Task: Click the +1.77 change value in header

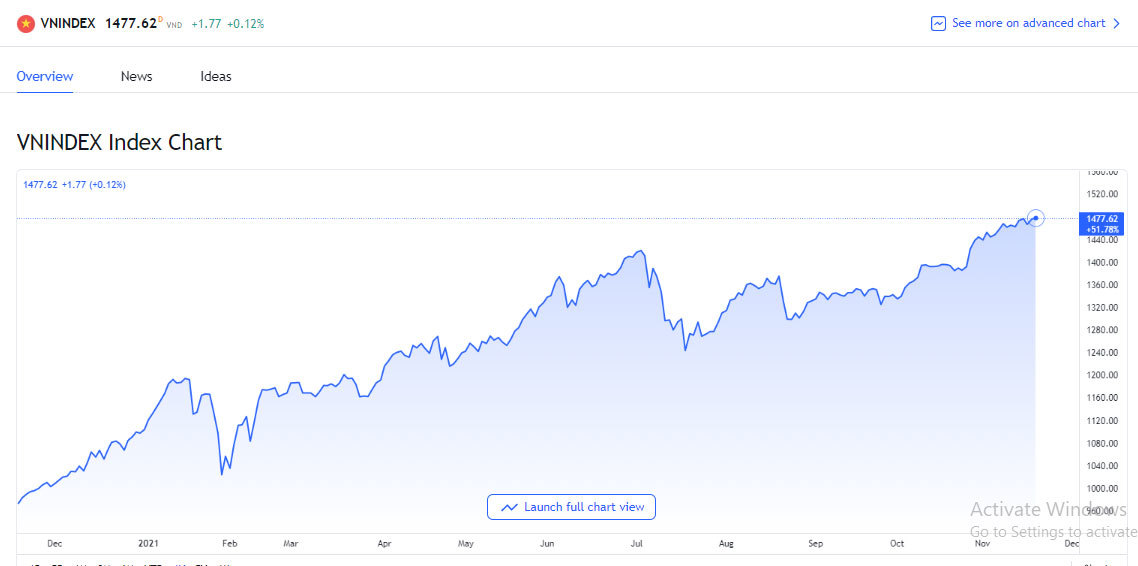Action: [204, 23]
